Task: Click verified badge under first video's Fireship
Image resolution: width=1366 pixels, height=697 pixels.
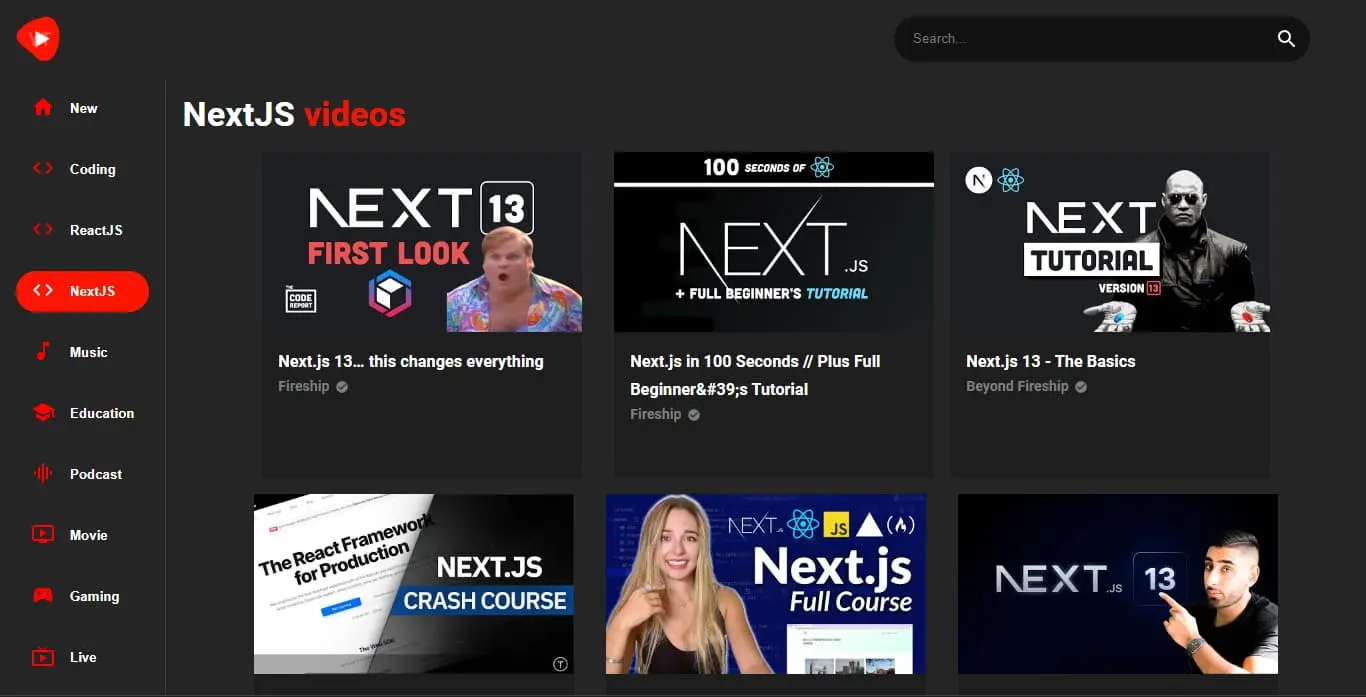Action: [x=342, y=387]
